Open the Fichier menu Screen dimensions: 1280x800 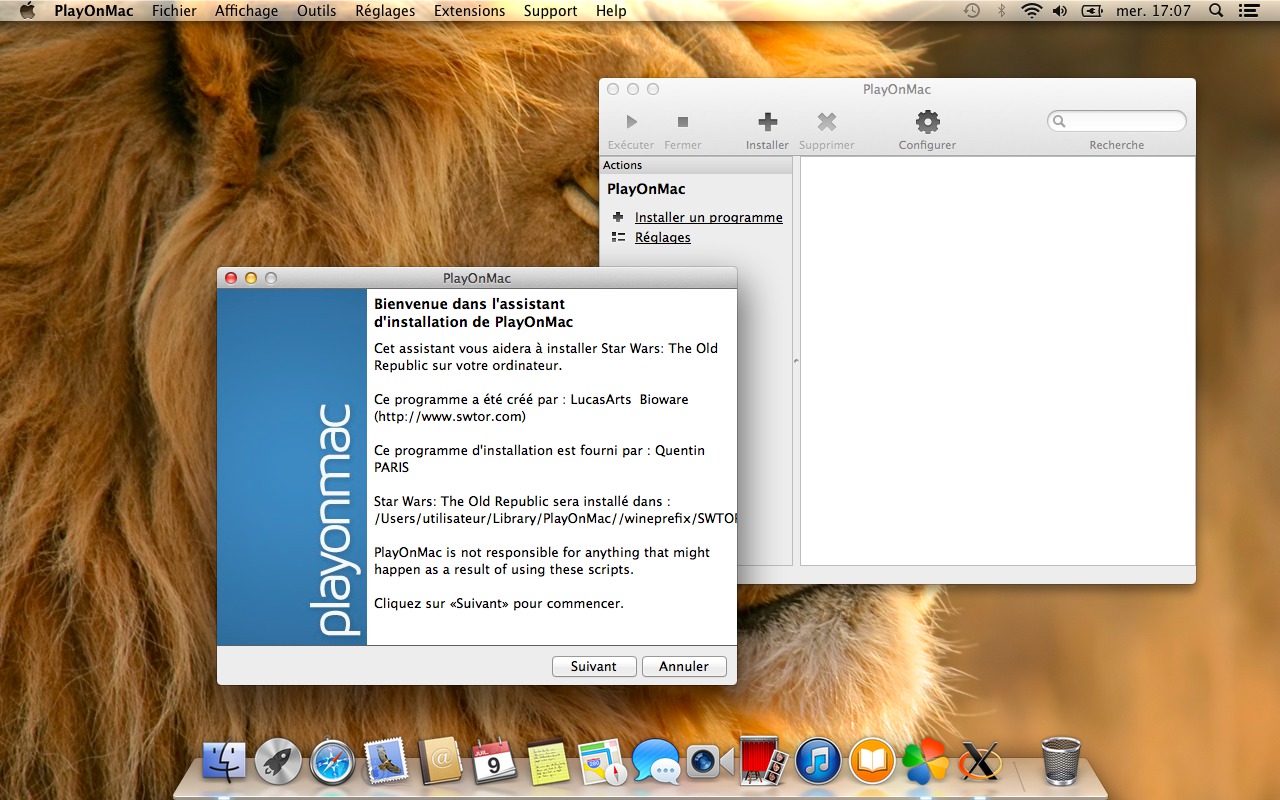point(174,11)
